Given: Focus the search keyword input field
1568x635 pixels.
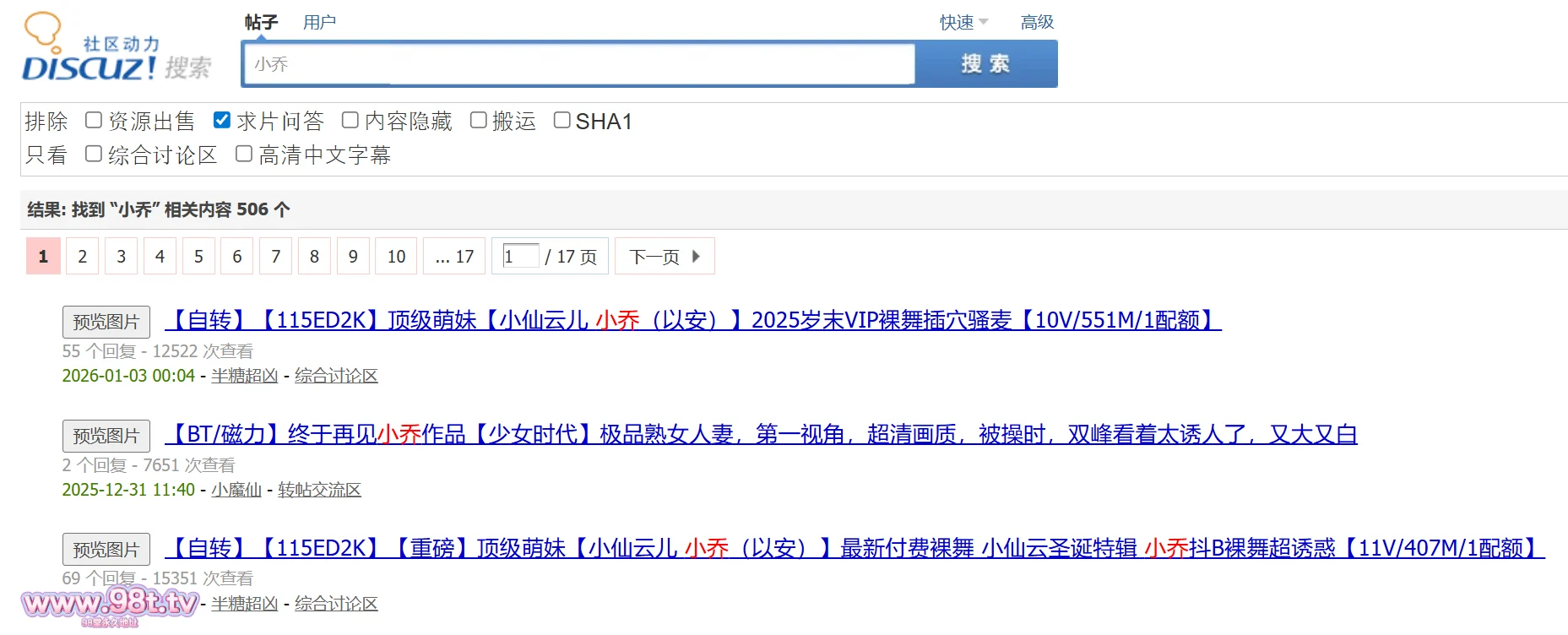Looking at the screenshot, I should (578, 64).
